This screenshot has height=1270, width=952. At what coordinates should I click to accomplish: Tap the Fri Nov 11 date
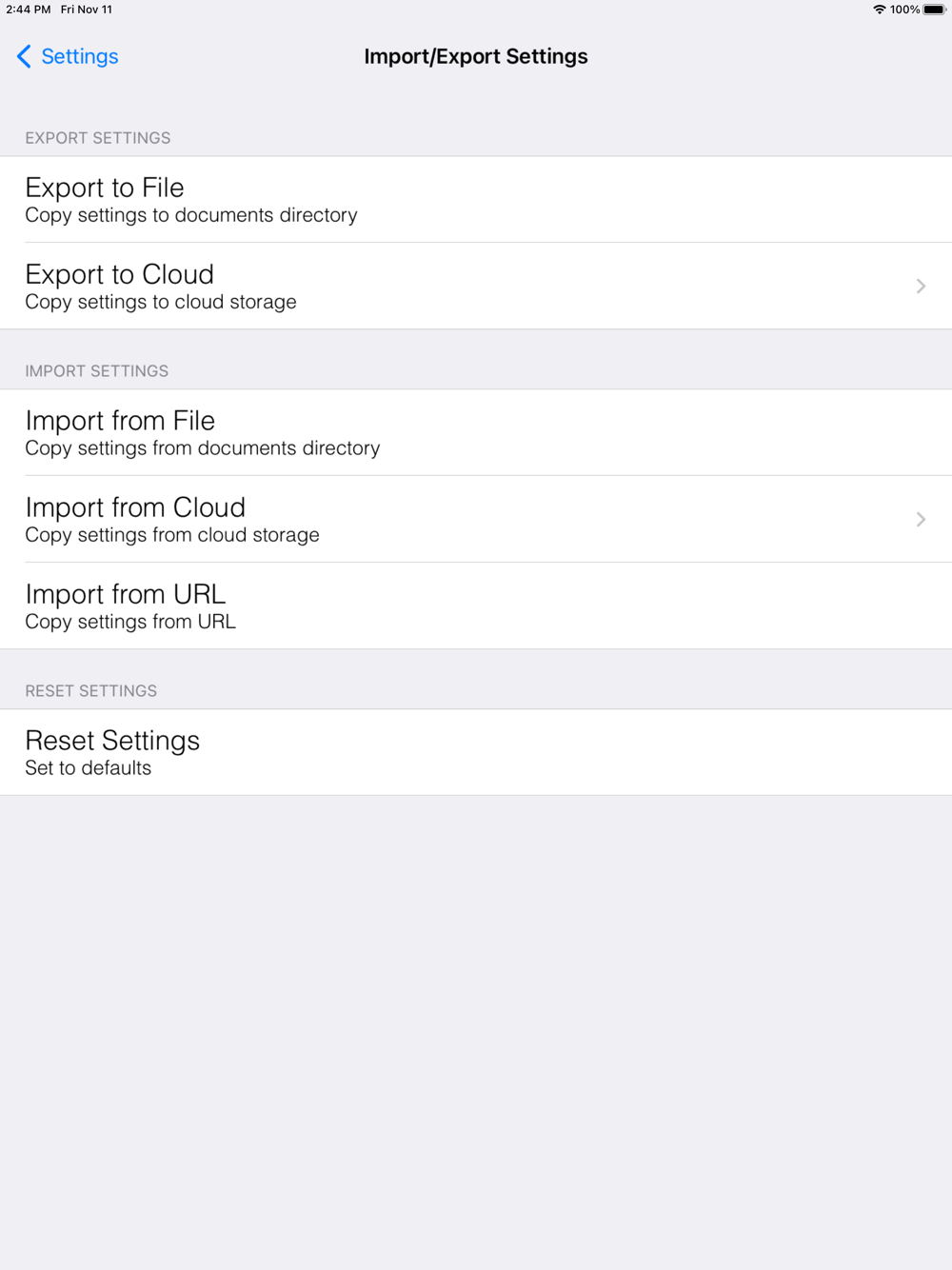point(87,10)
